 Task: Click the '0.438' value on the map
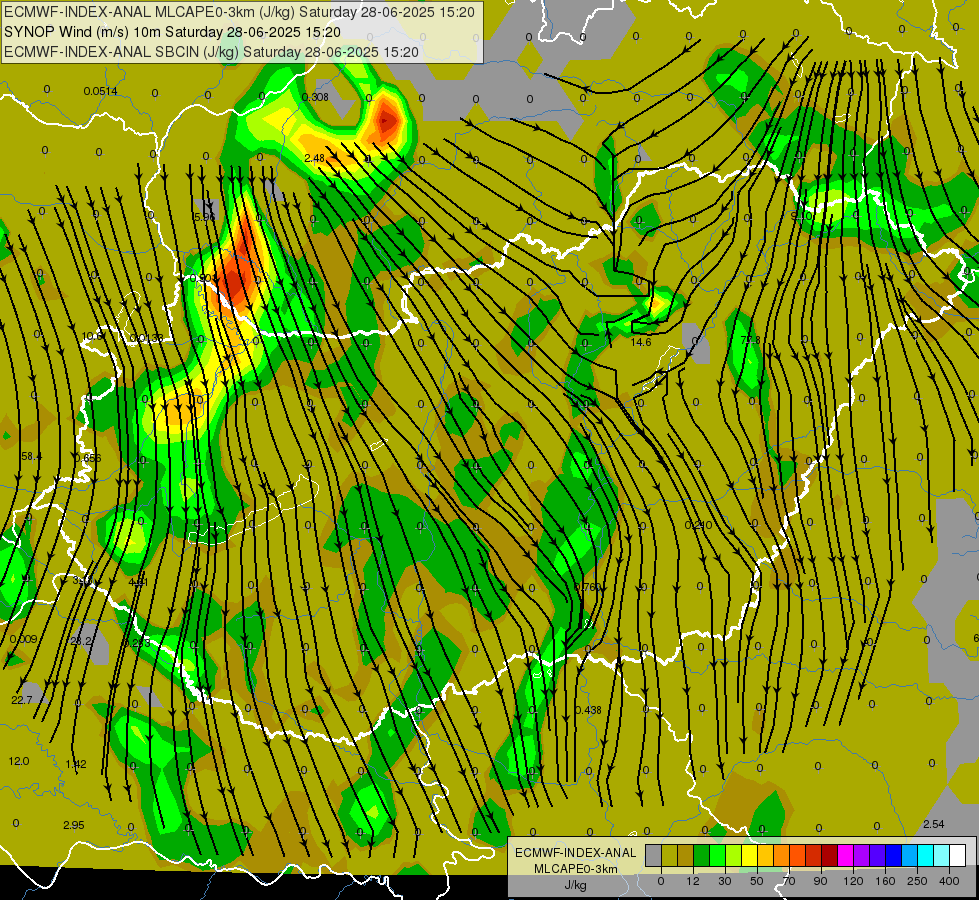(x=588, y=710)
